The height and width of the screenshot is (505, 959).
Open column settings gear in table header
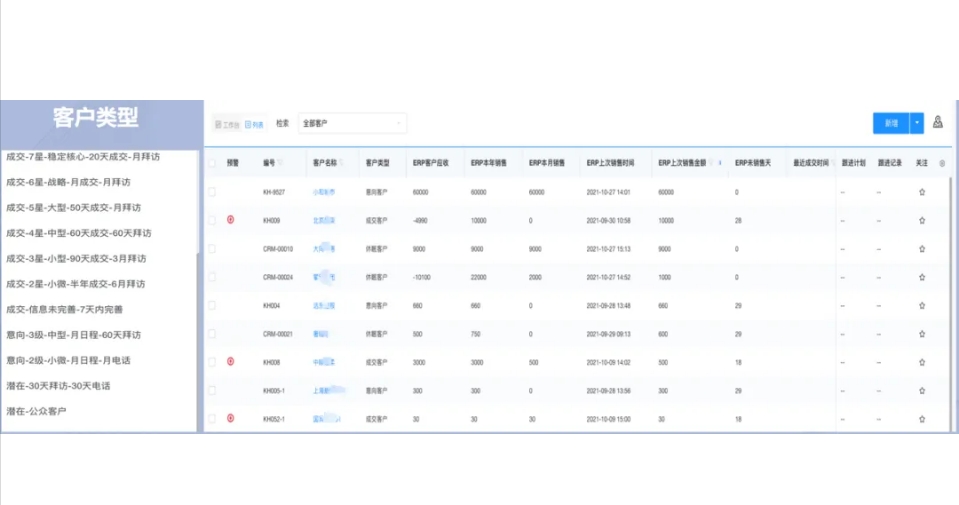click(942, 163)
